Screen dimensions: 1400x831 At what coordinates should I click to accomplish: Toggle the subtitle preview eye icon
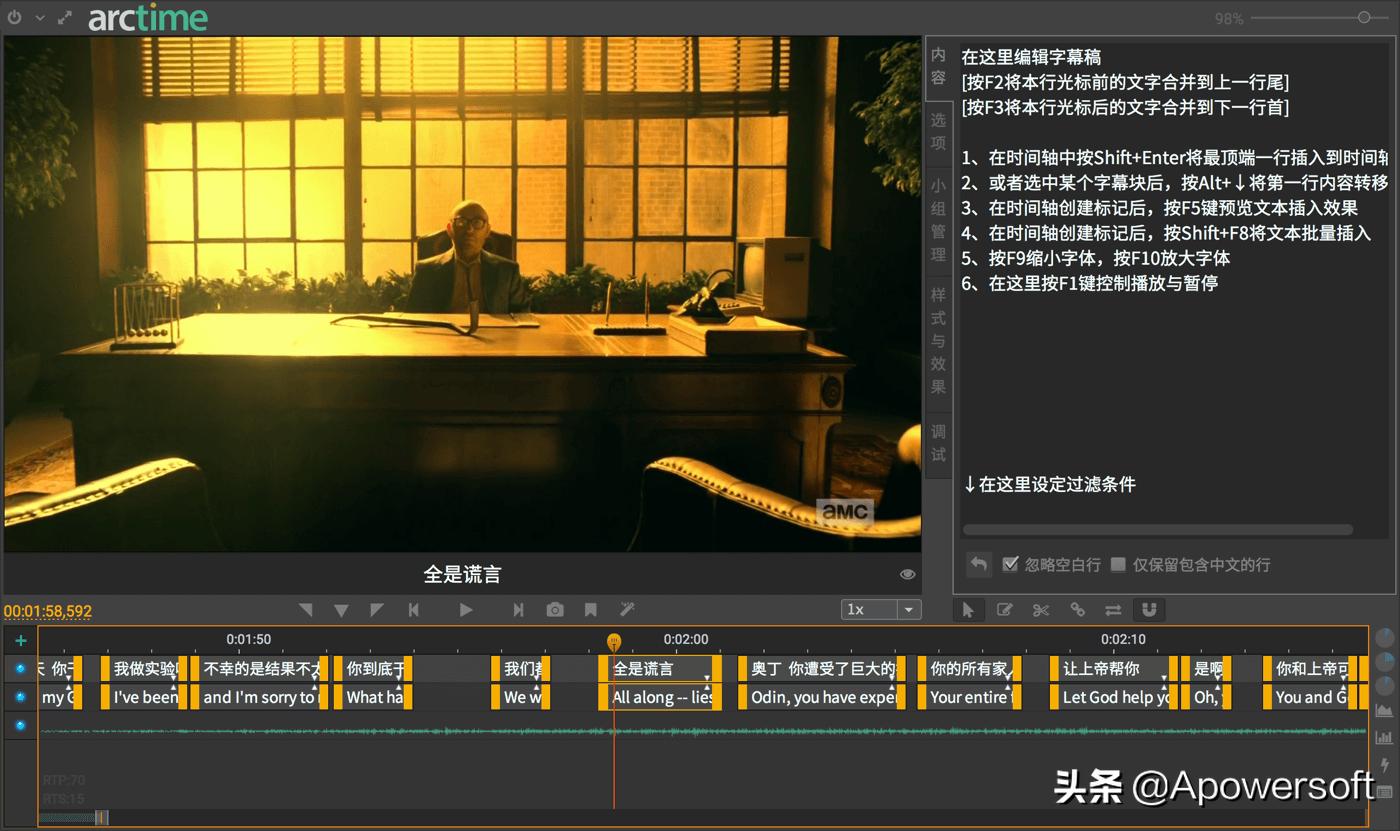tap(907, 573)
